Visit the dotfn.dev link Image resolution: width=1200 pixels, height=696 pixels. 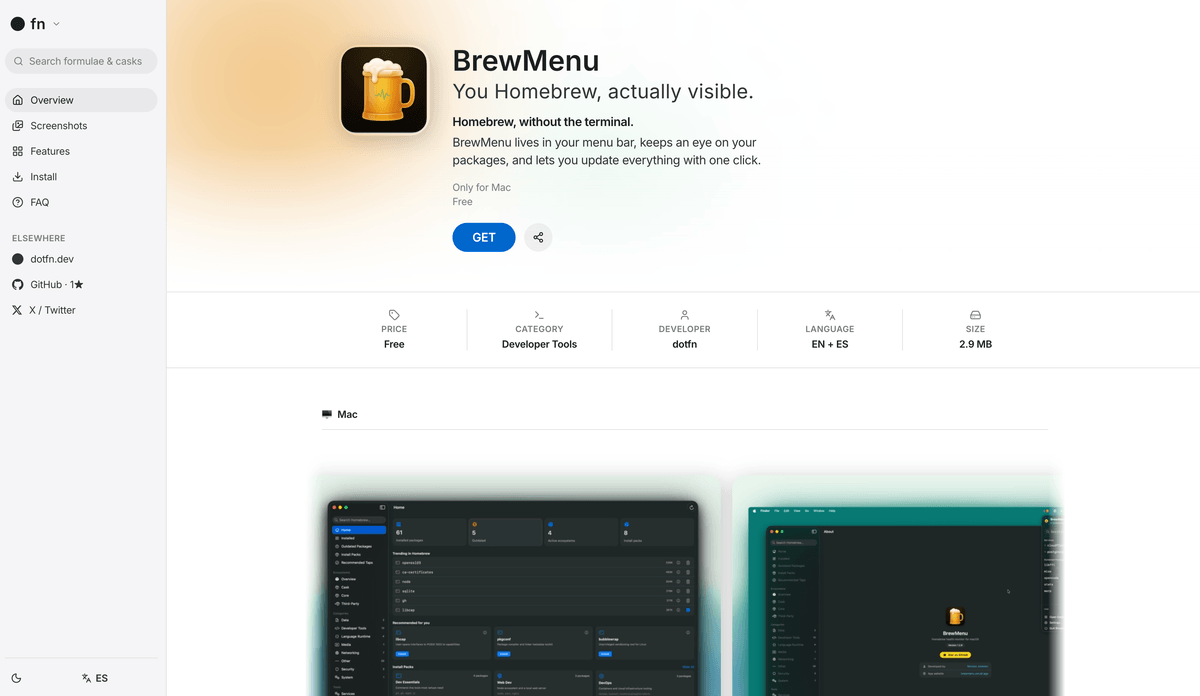81,259
